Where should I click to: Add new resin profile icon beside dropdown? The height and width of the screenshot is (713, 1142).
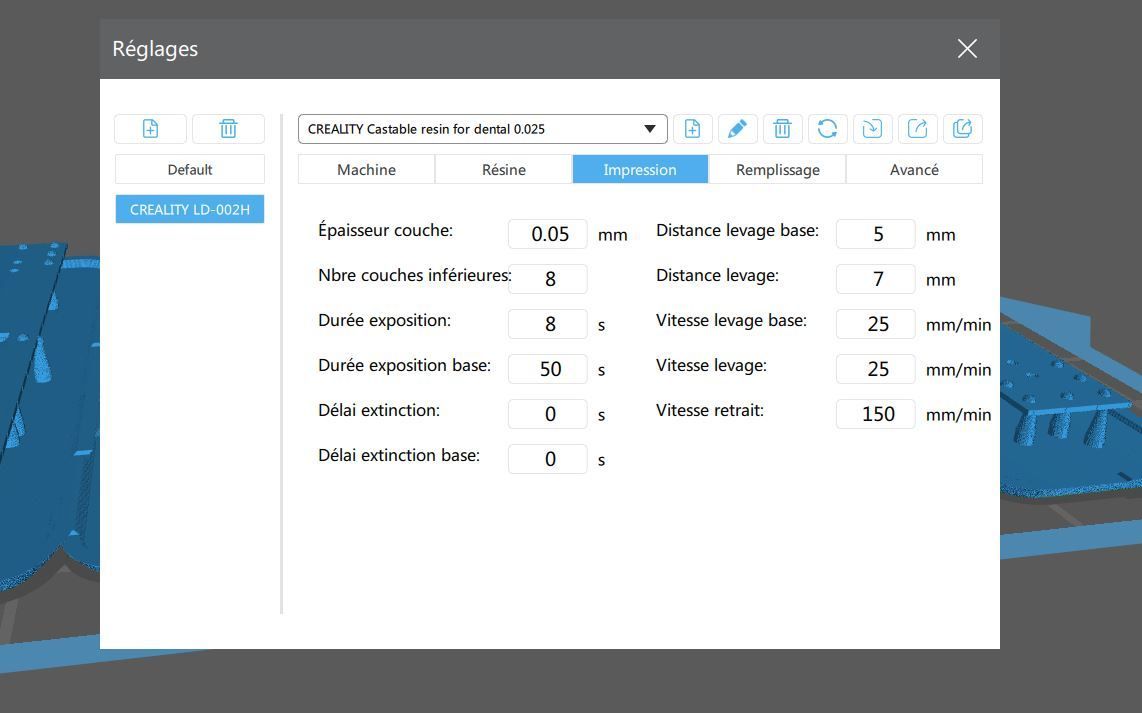[x=693, y=129]
